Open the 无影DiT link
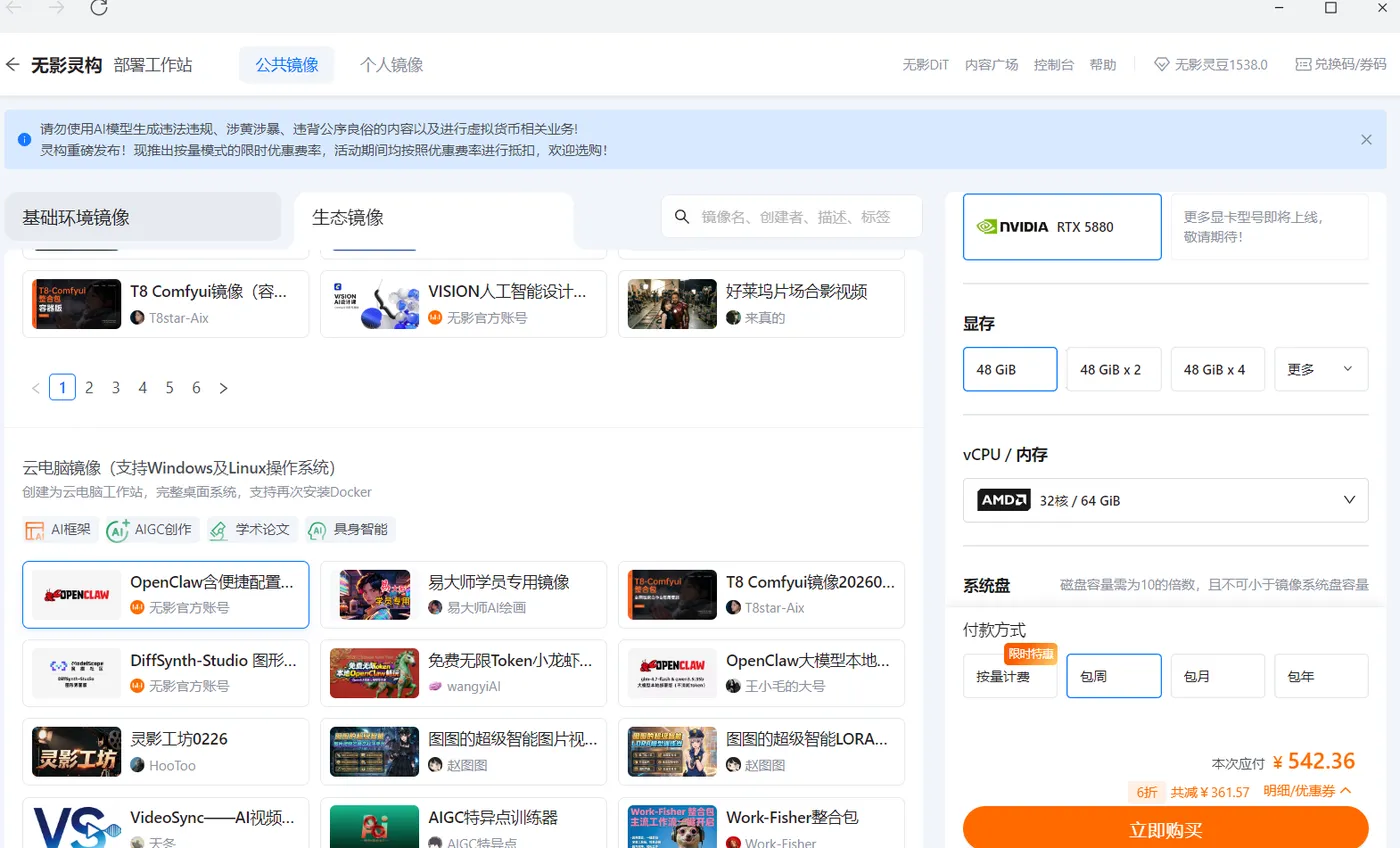 coord(925,65)
